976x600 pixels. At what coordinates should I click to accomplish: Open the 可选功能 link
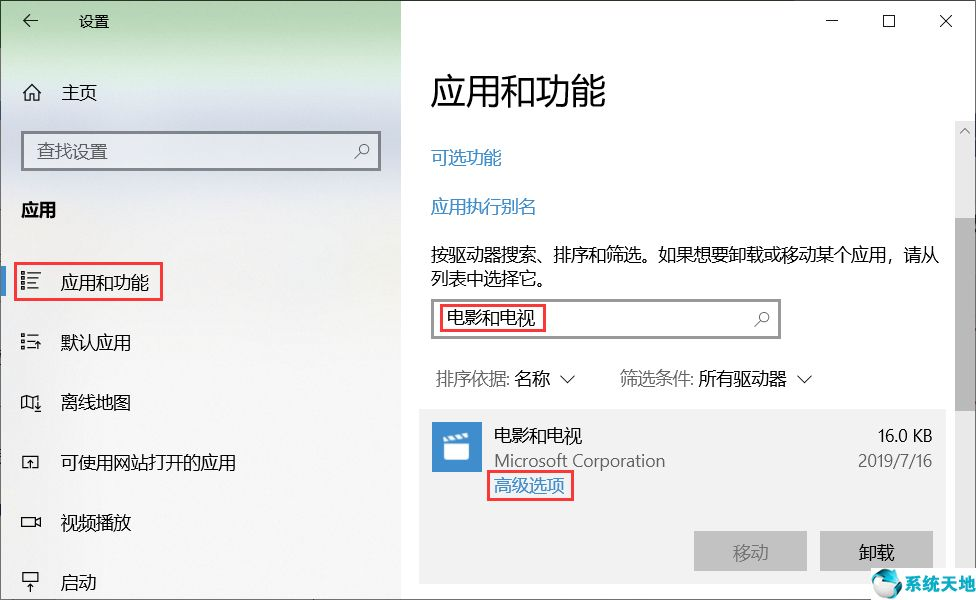(466, 157)
